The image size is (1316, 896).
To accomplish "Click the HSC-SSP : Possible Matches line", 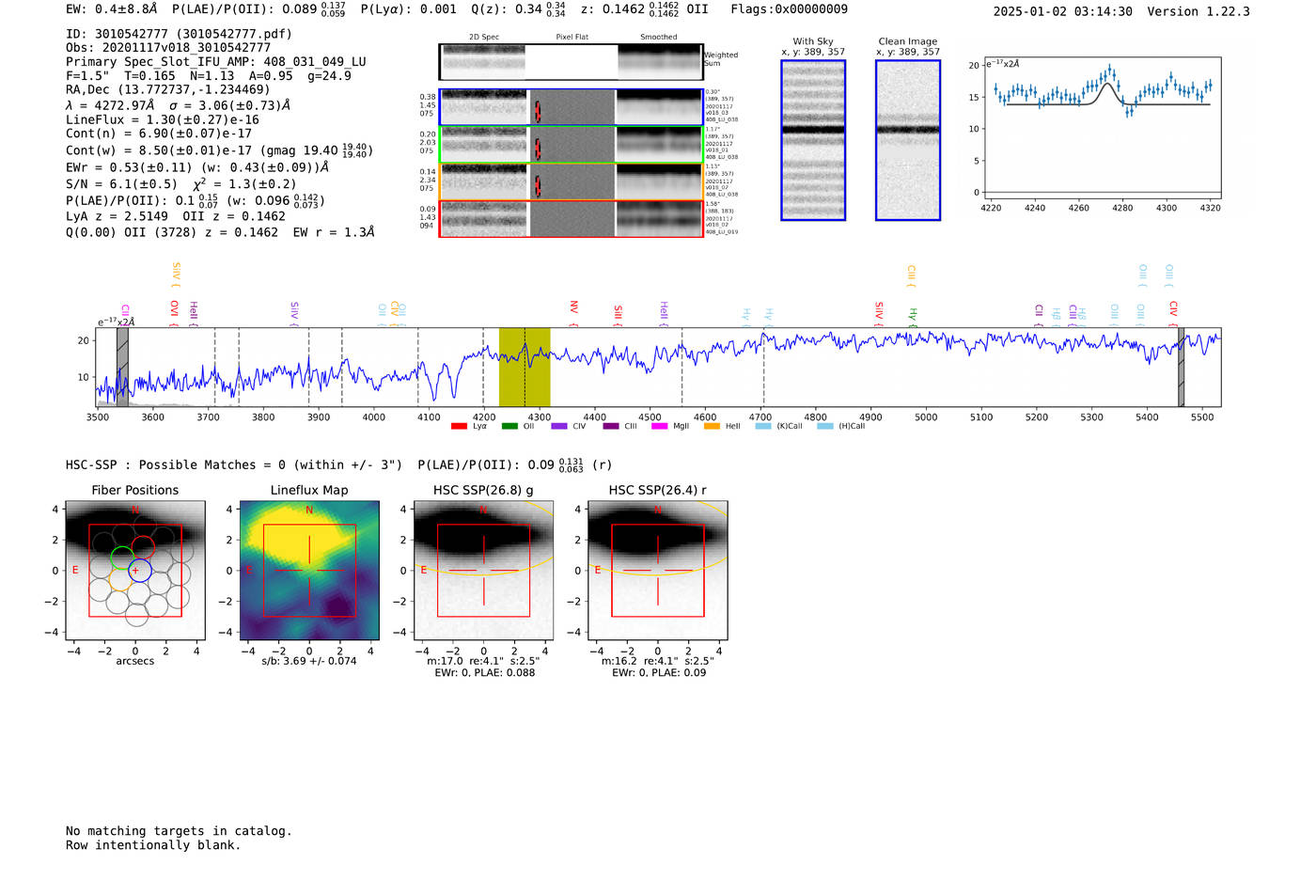I will coord(338,465).
